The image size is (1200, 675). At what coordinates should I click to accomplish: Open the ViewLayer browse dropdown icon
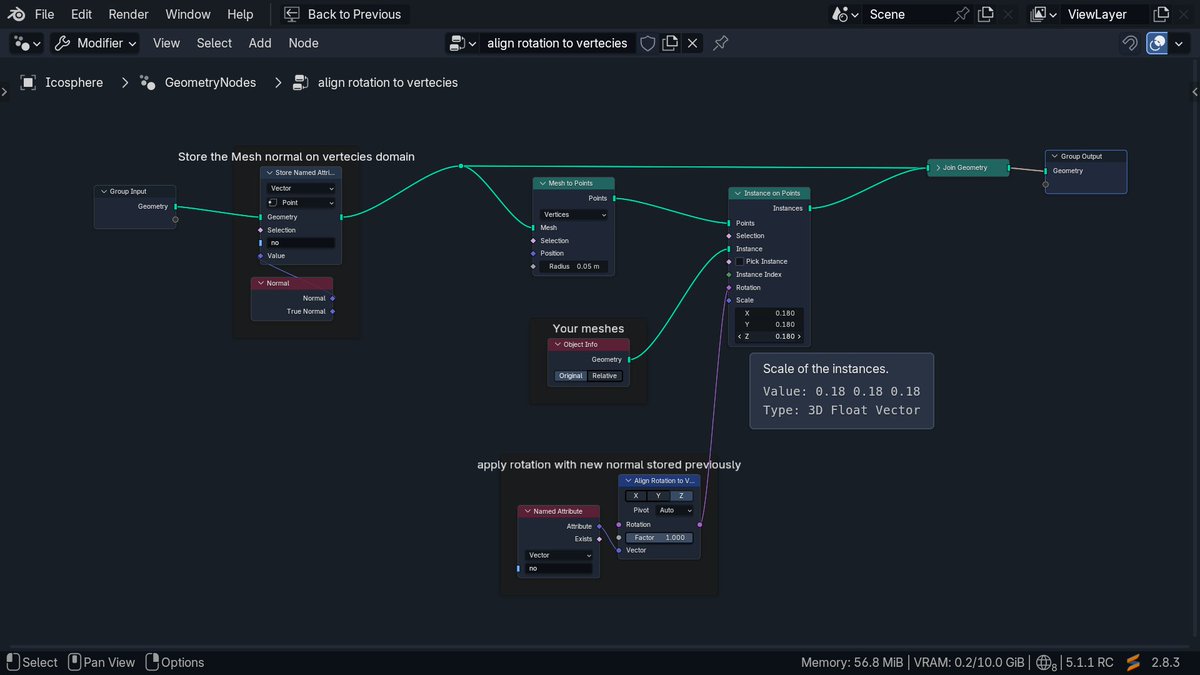[x=1044, y=14]
